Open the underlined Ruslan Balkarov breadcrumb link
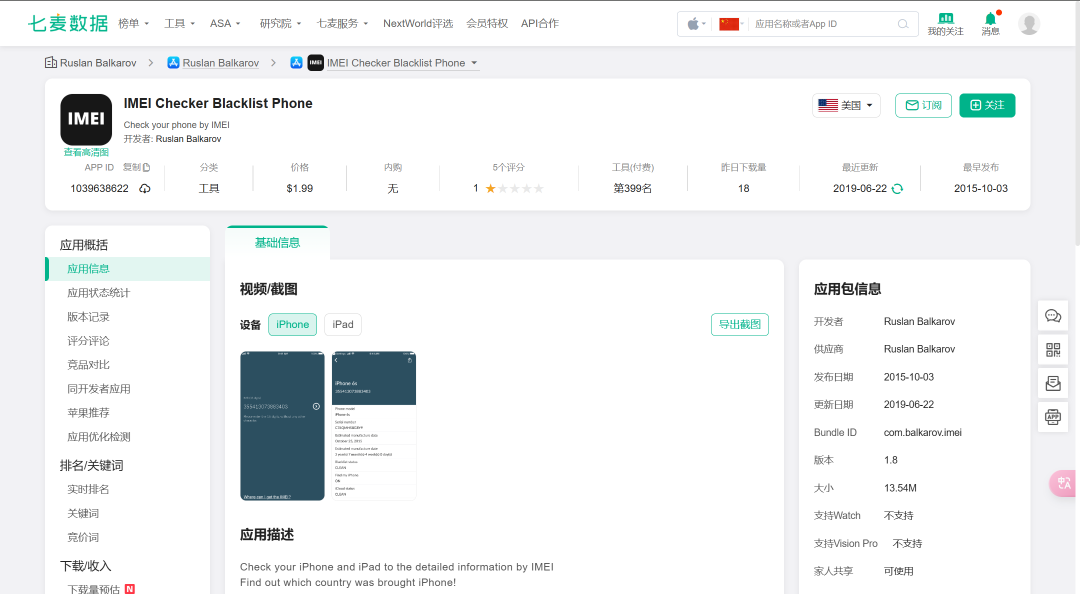The image size is (1080, 594). pos(220,63)
